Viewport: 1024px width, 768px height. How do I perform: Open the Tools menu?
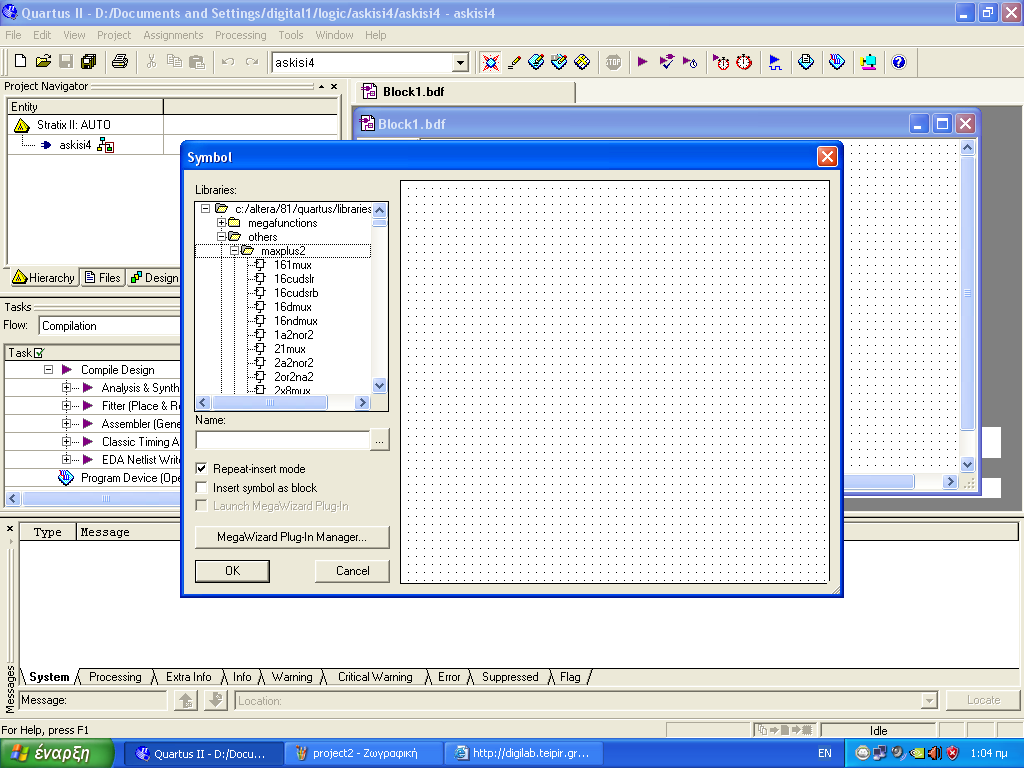pos(291,35)
